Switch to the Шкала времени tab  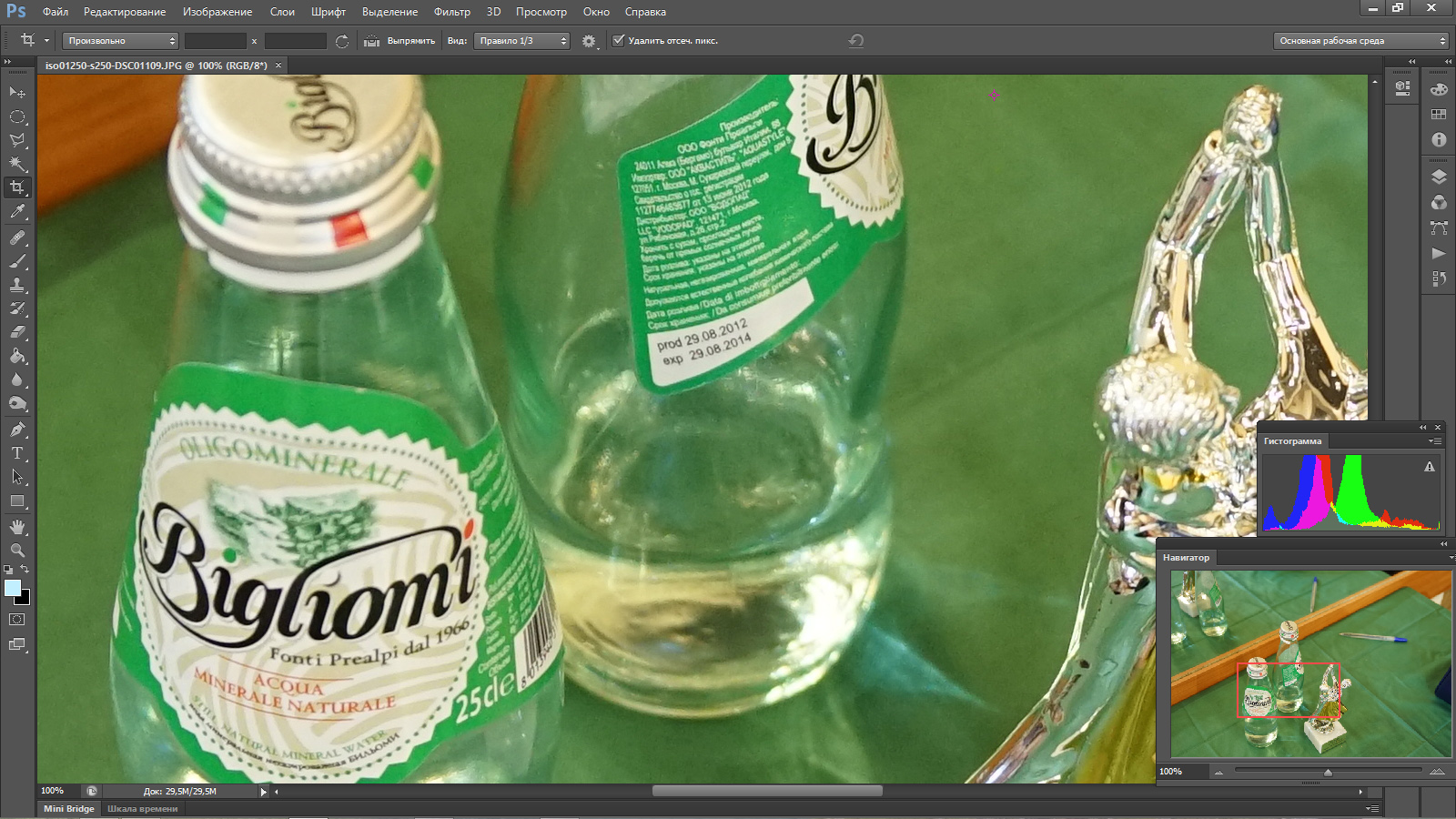[142, 809]
